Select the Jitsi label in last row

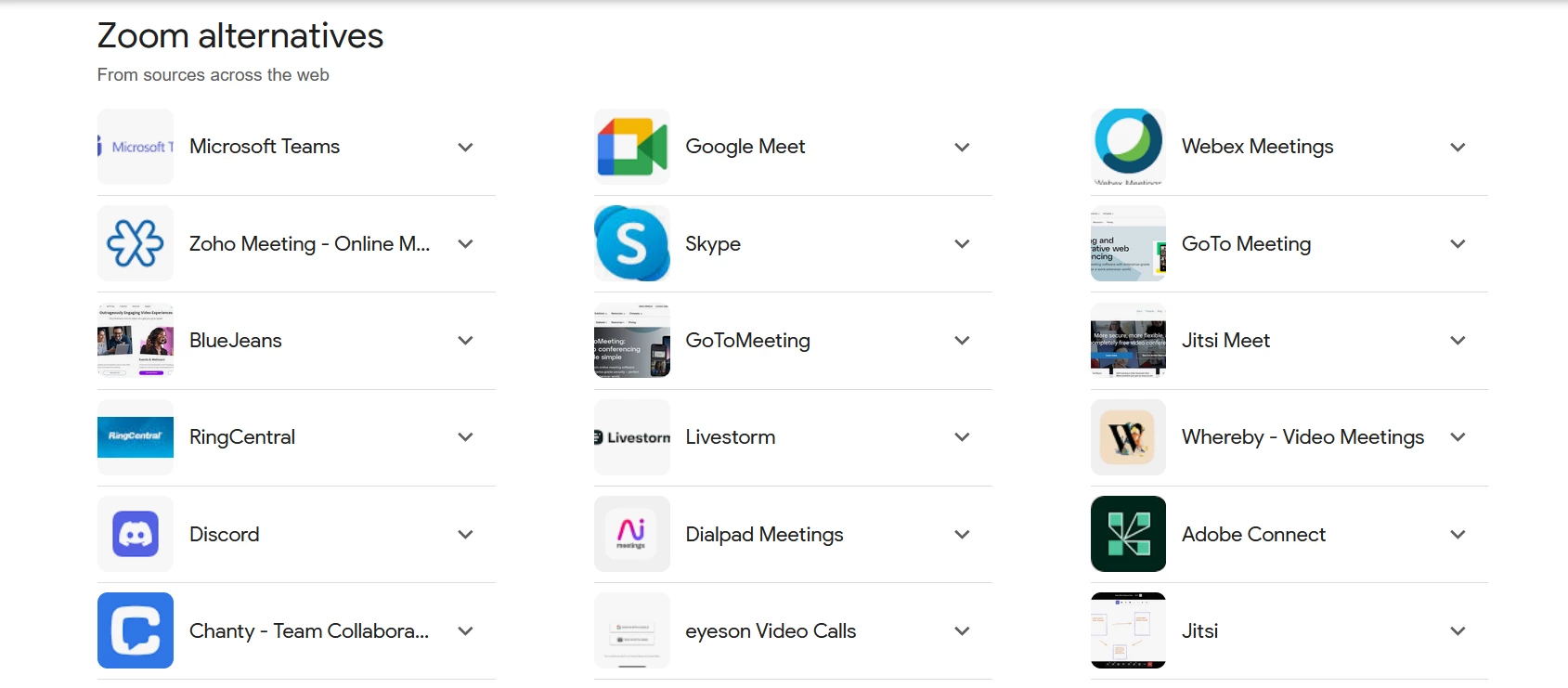pyautogui.click(x=1199, y=631)
